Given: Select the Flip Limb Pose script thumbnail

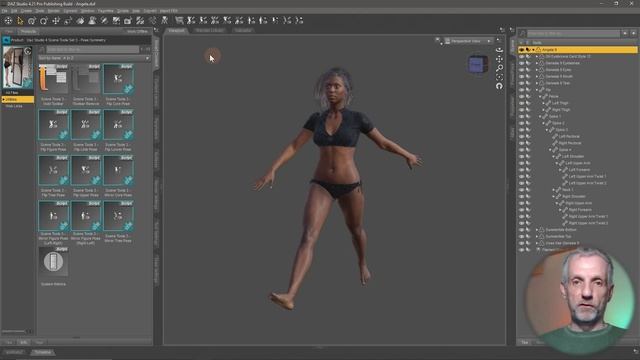Looking at the screenshot, I should 85,124.
